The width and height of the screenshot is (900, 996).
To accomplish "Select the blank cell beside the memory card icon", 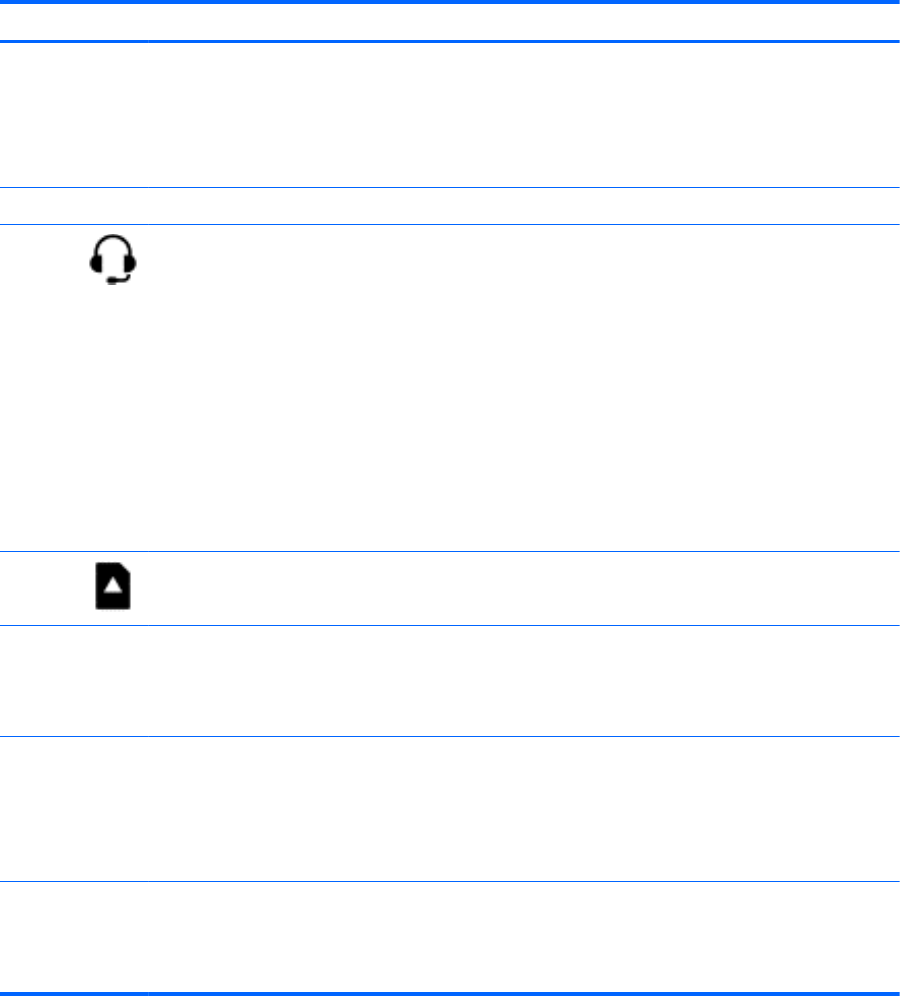I will tap(520, 588).
